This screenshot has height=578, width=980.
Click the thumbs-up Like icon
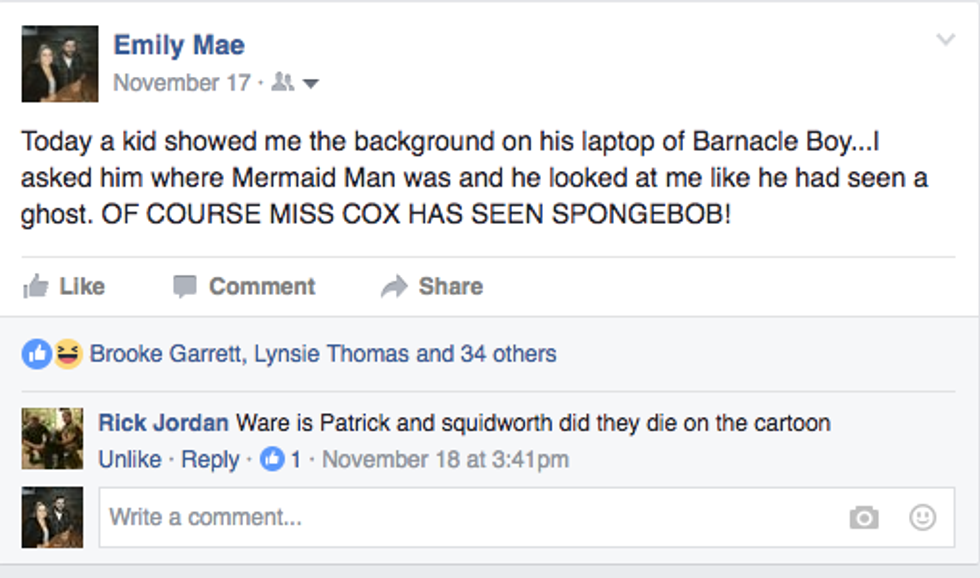(36, 287)
